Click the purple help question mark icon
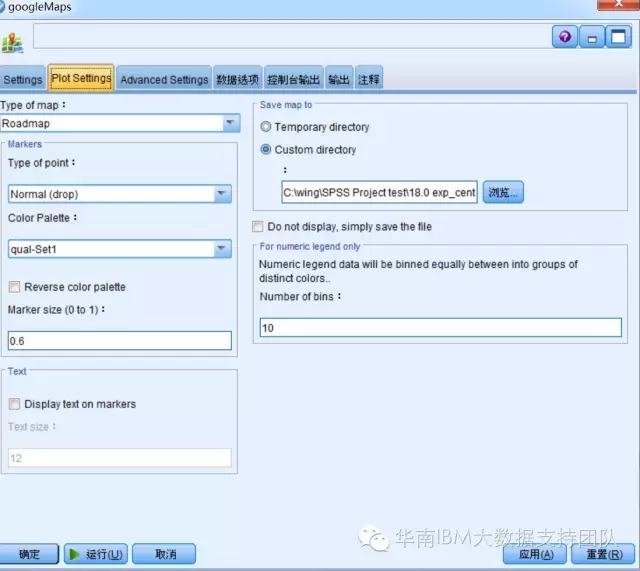Viewport: 640px width, 571px height. tap(564, 37)
